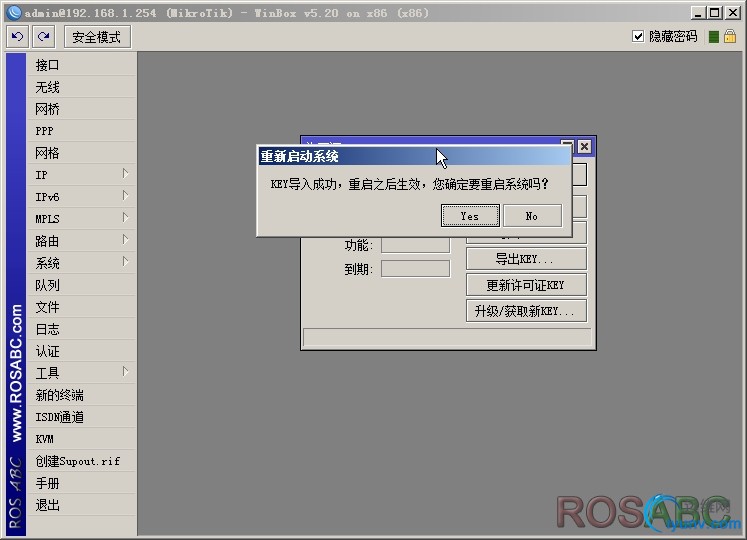This screenshot has width=747, height=540.
Task: Click the padlock icon in toolbar
Action: [x=729, y=36]
